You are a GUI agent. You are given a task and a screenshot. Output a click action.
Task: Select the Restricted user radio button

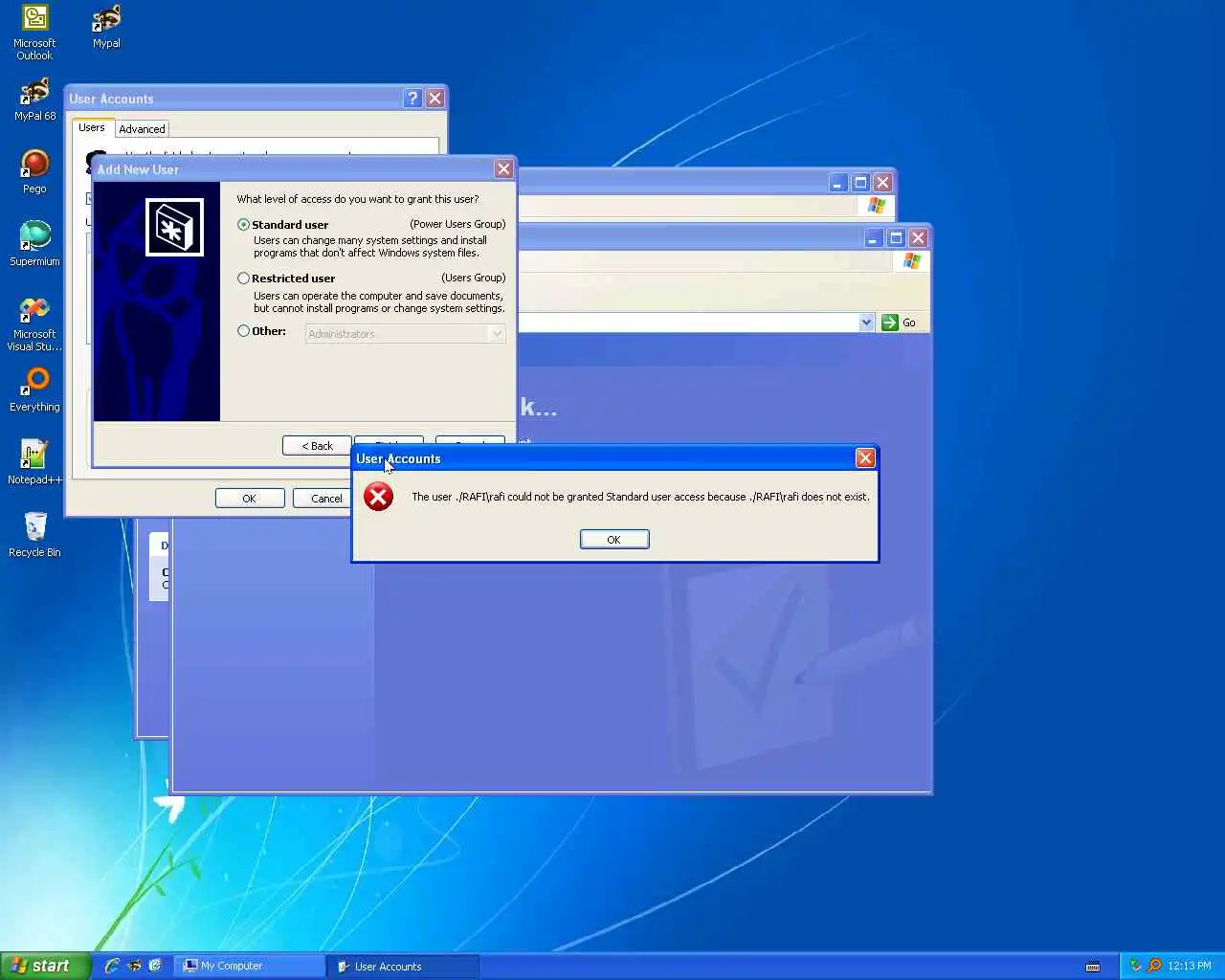243,278
